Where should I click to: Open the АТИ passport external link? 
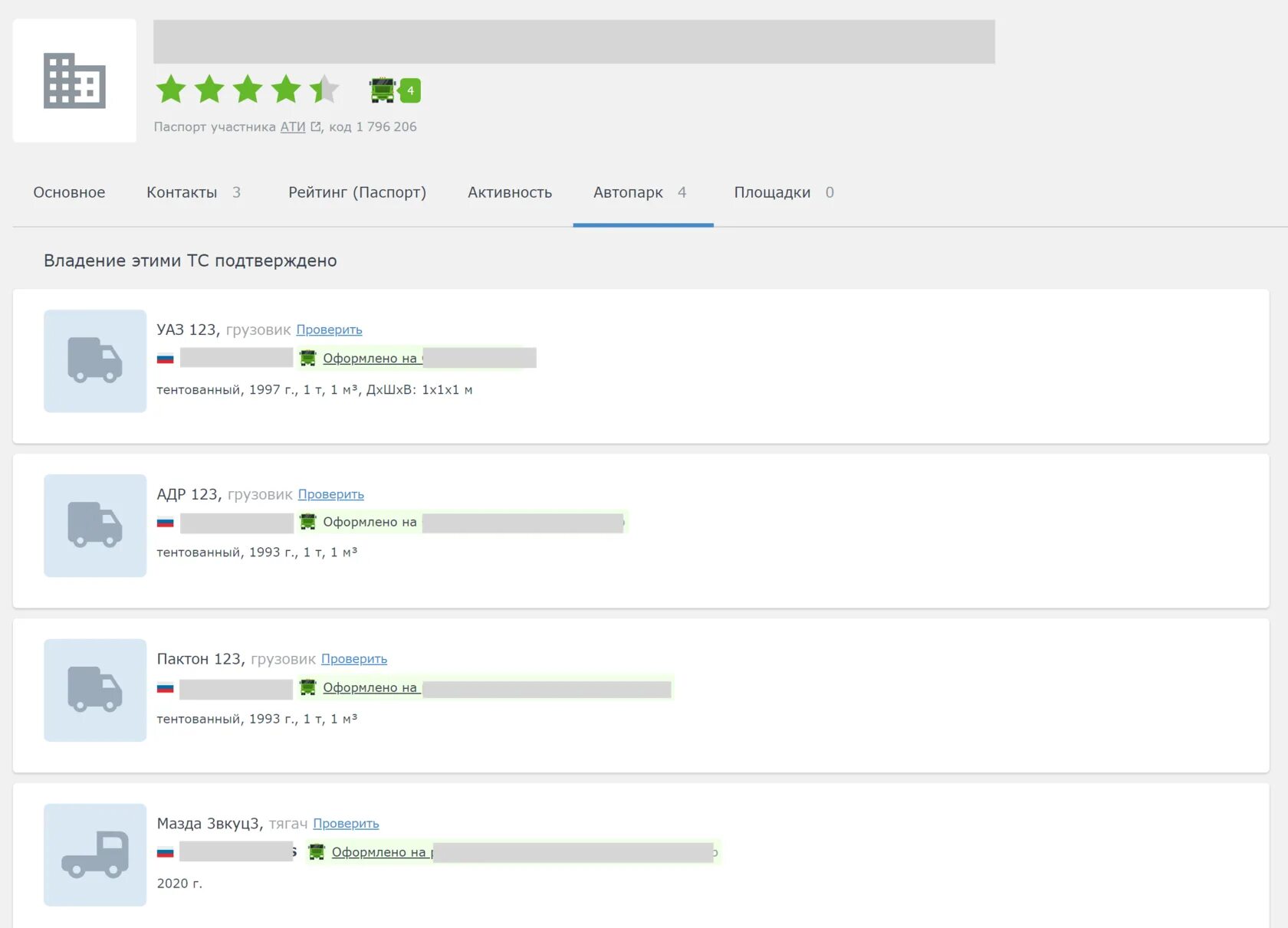(x=293, y=126)
